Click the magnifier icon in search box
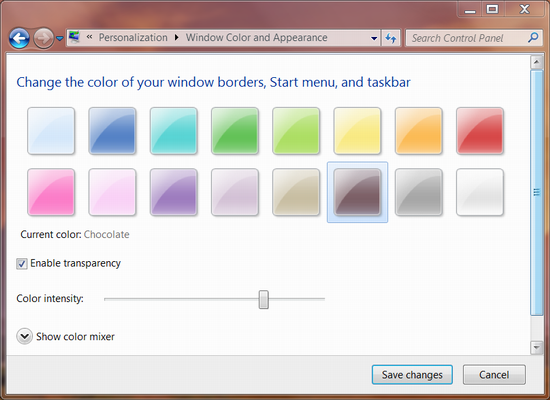The height and width of the screenshot is (400, 550). tap(533, 37)
